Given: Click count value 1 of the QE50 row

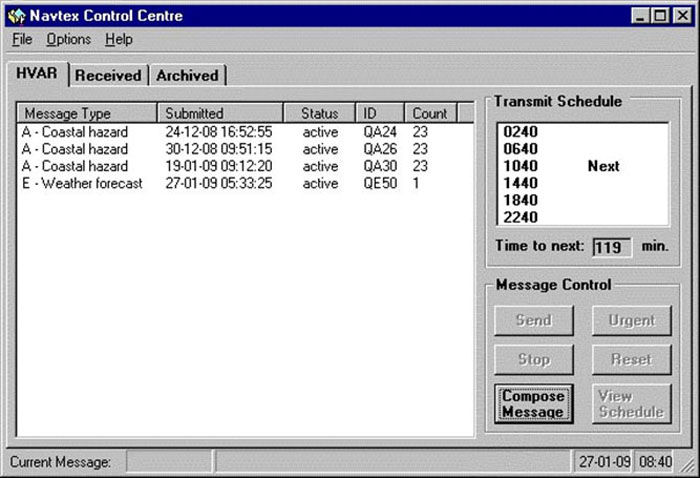Looking at the screenshot, I should tap(416, 183).
